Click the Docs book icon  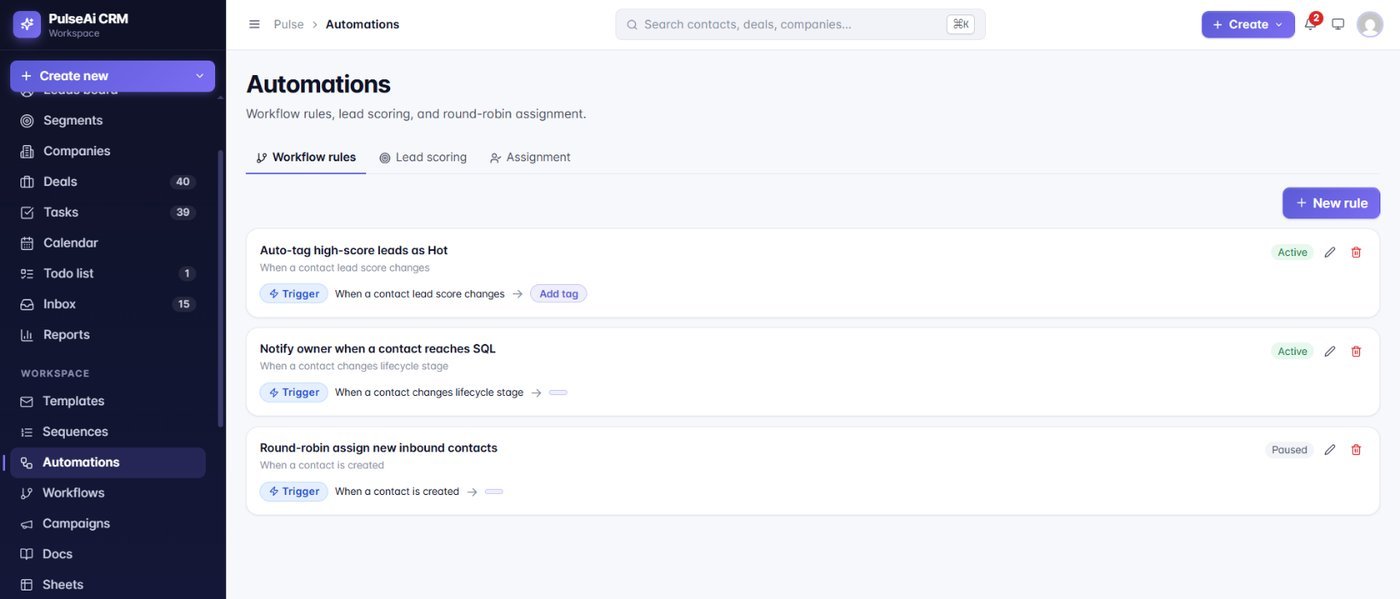coord(27,554)
